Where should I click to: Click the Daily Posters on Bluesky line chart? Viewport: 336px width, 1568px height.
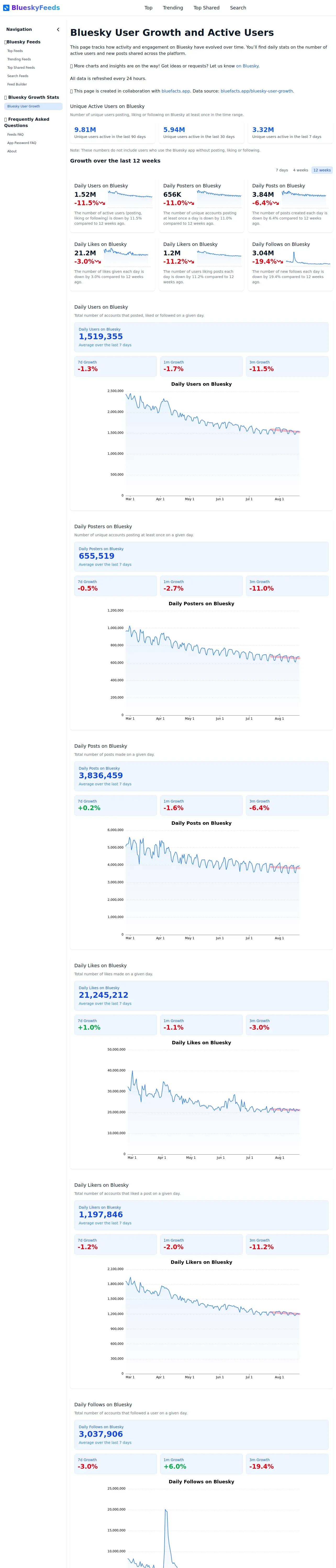coord(213,663)
